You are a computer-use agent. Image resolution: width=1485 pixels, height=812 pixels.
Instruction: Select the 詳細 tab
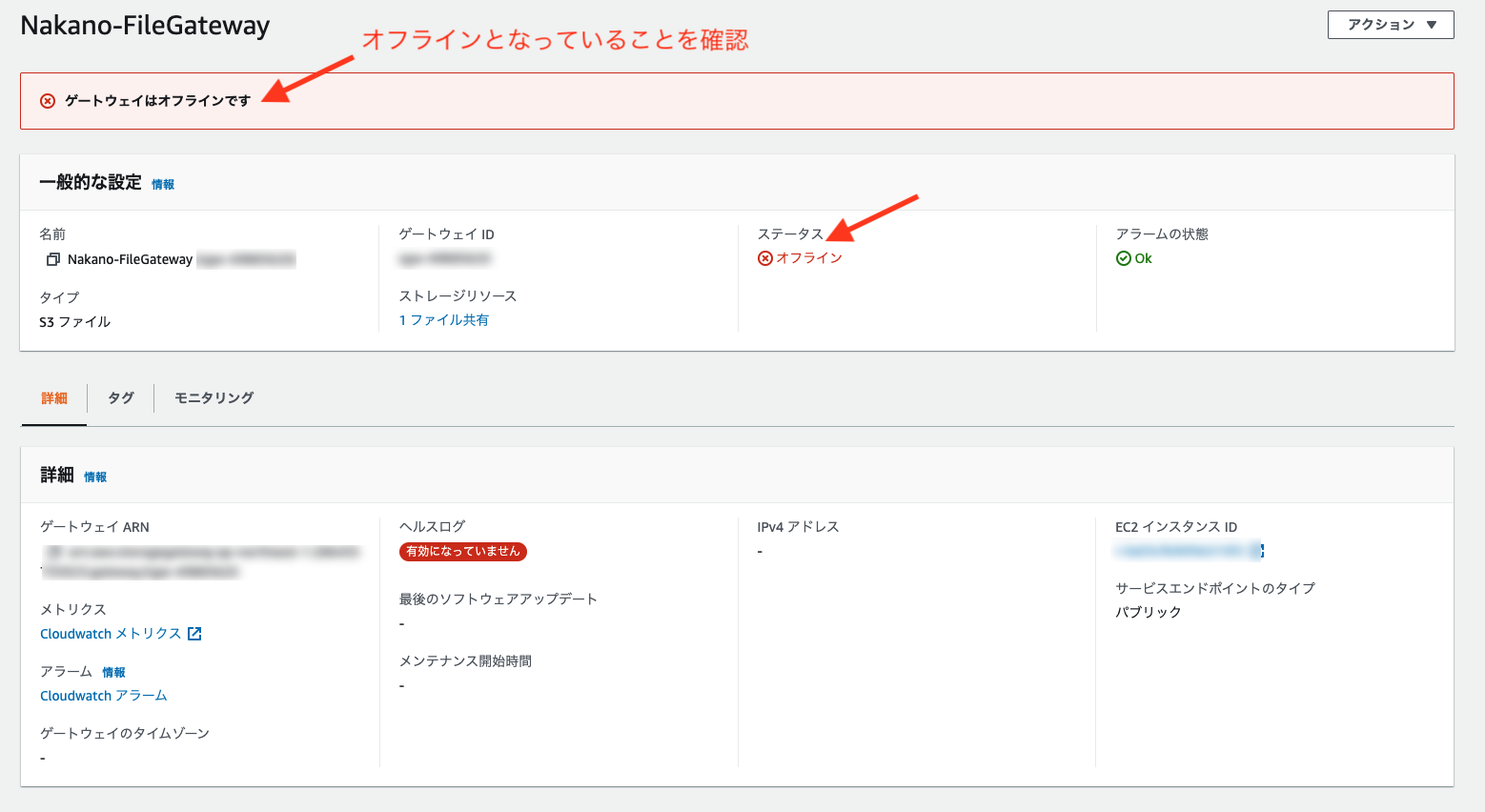pos(54,398)
